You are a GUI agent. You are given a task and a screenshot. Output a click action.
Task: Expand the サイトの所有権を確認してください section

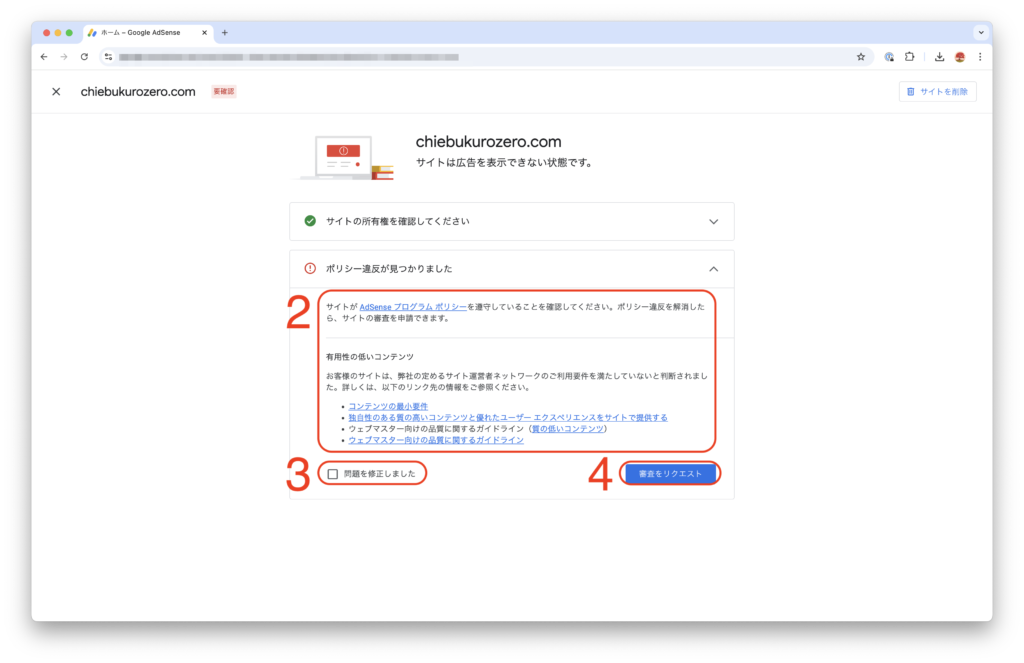[512, 221]
